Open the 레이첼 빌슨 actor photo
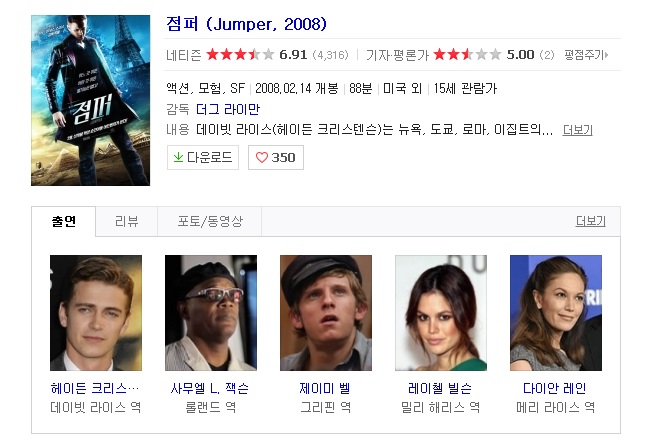The height and width of the screenshot is (444, 648). coord(441,313)
